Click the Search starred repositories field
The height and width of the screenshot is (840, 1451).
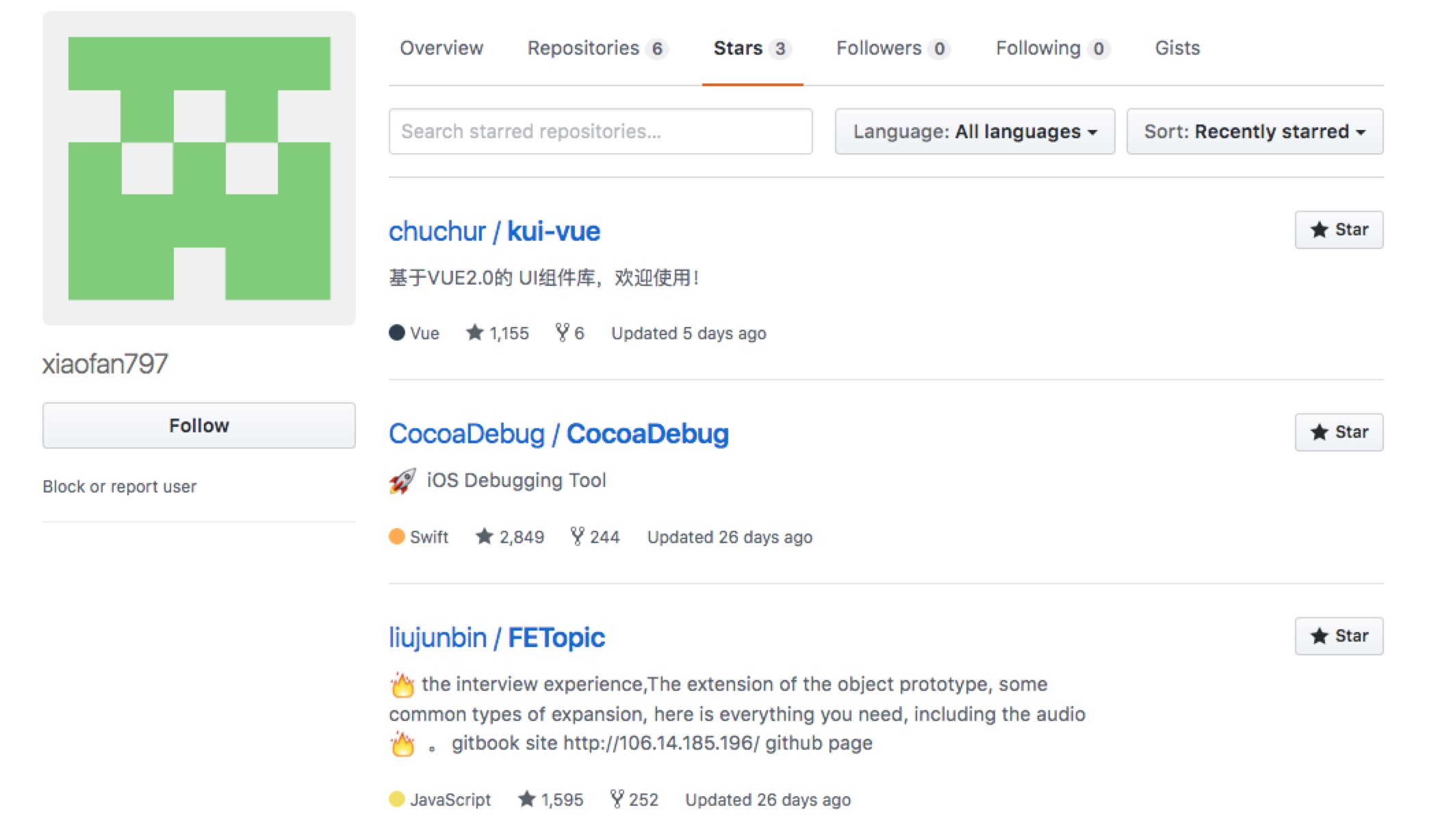click(600, 131)
